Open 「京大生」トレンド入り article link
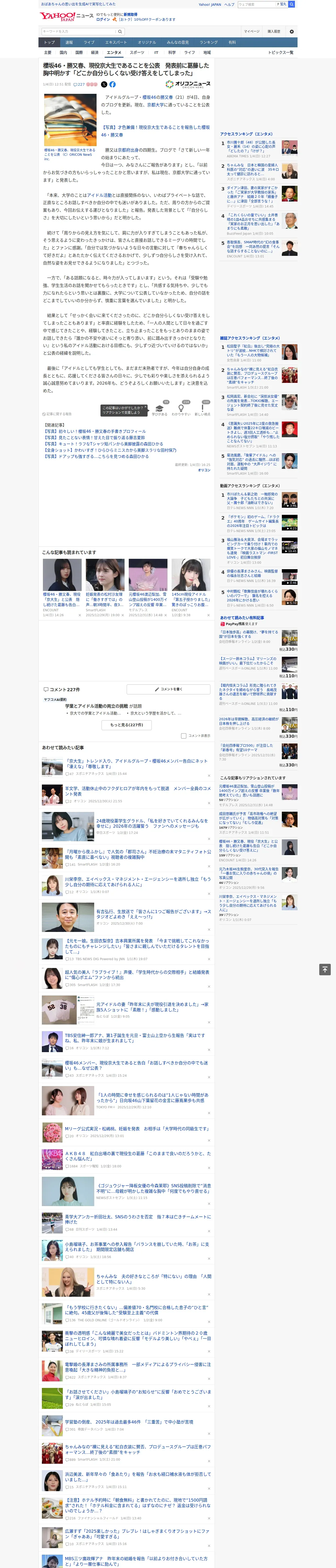 (x=136, y=764)
